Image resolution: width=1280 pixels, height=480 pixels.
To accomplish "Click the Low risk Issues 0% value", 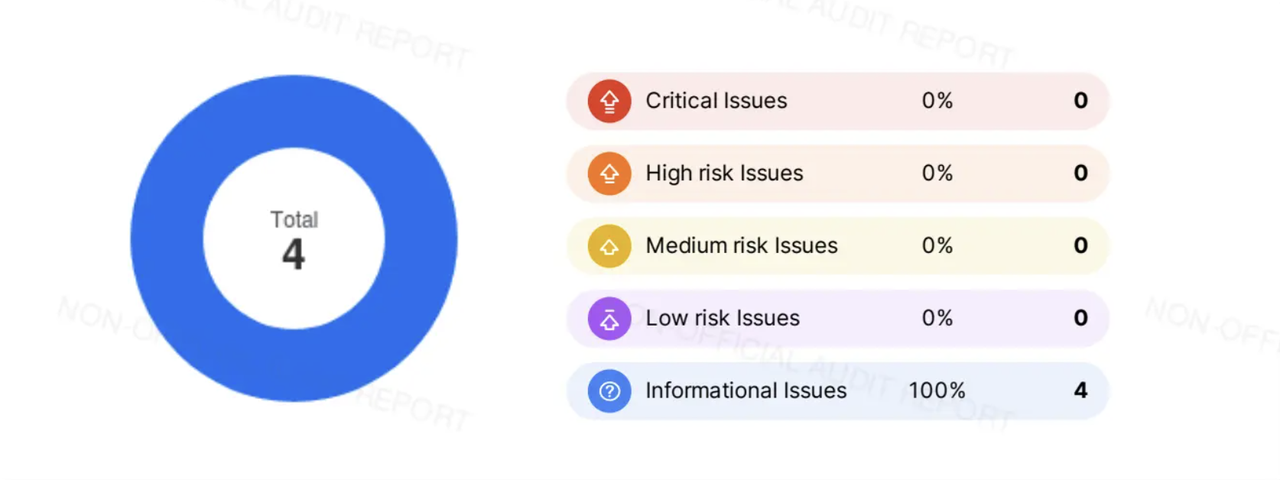I will [937, 319].
